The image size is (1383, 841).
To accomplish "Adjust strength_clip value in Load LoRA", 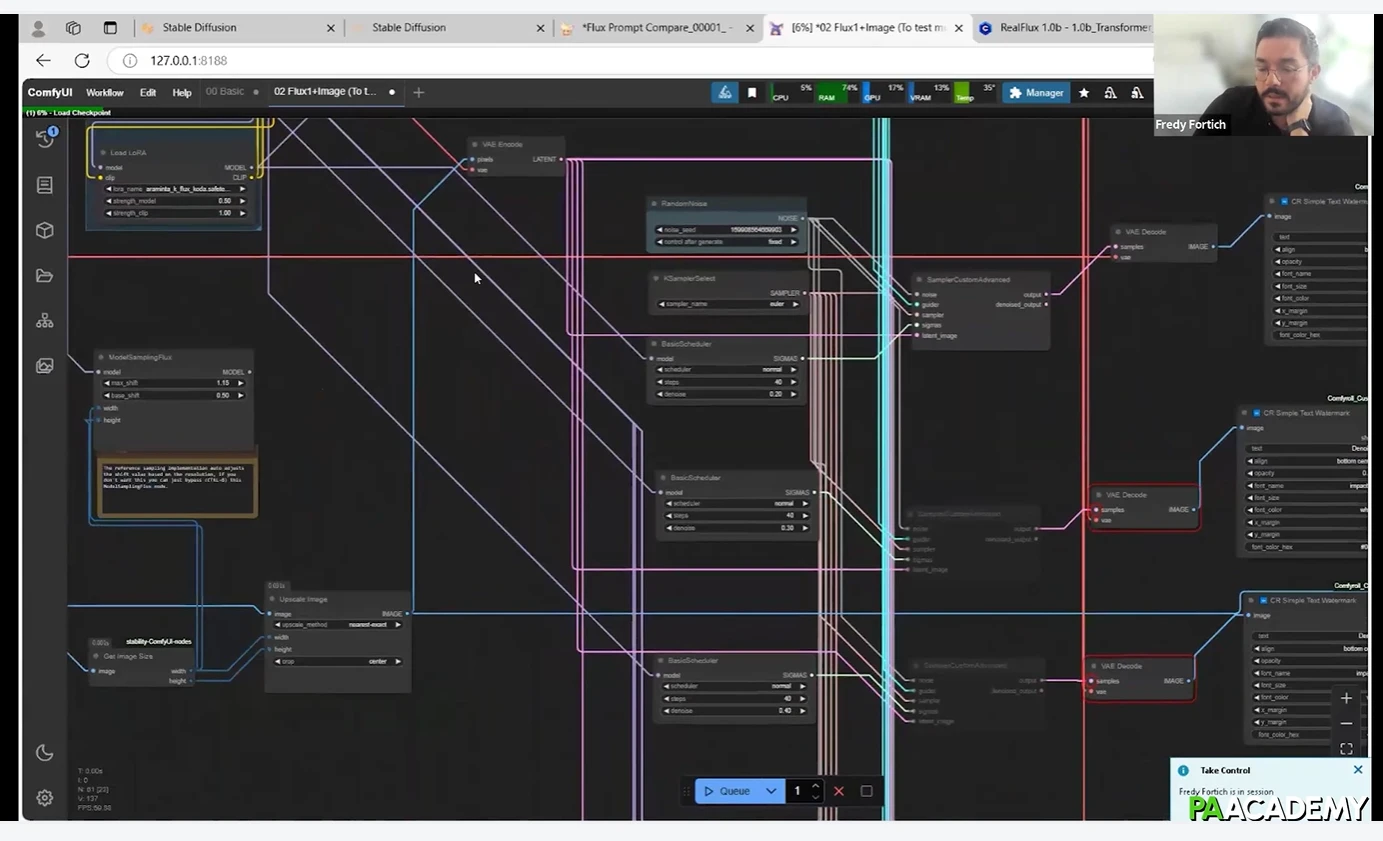I will click(174, 213).
